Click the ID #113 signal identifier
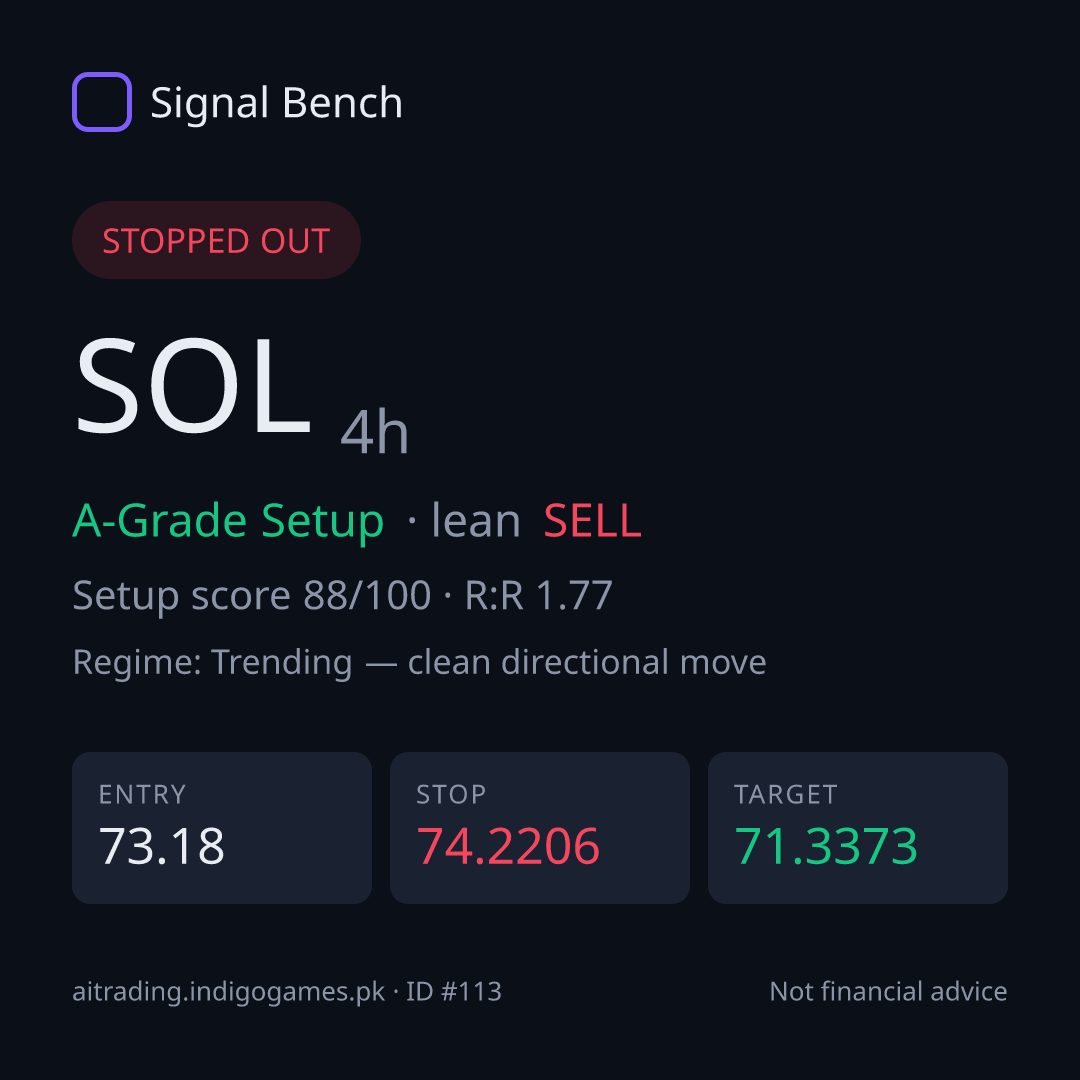The width and height of the screenshot is (1080, 1080). point(453,991)
